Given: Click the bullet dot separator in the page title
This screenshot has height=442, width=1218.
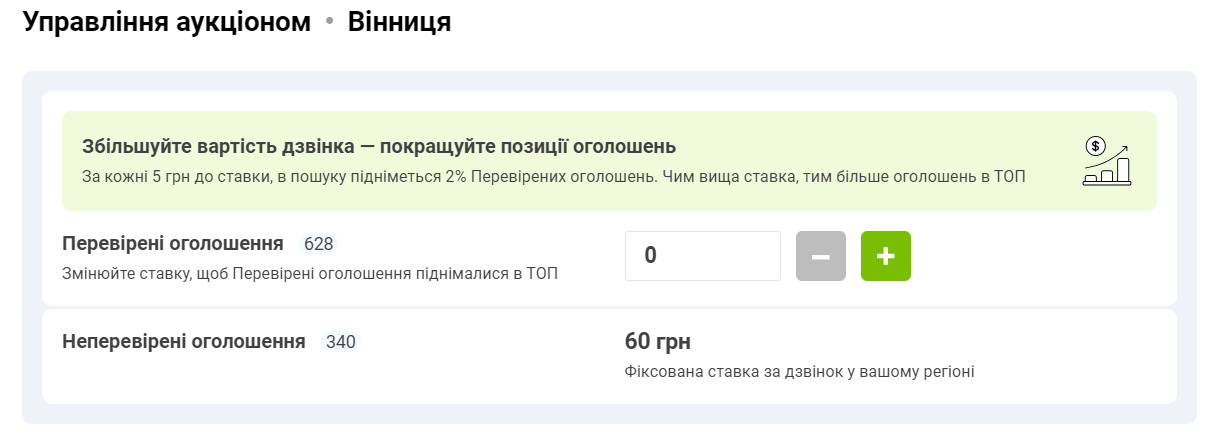Looking at the screenshot, I should coord(329,22).
